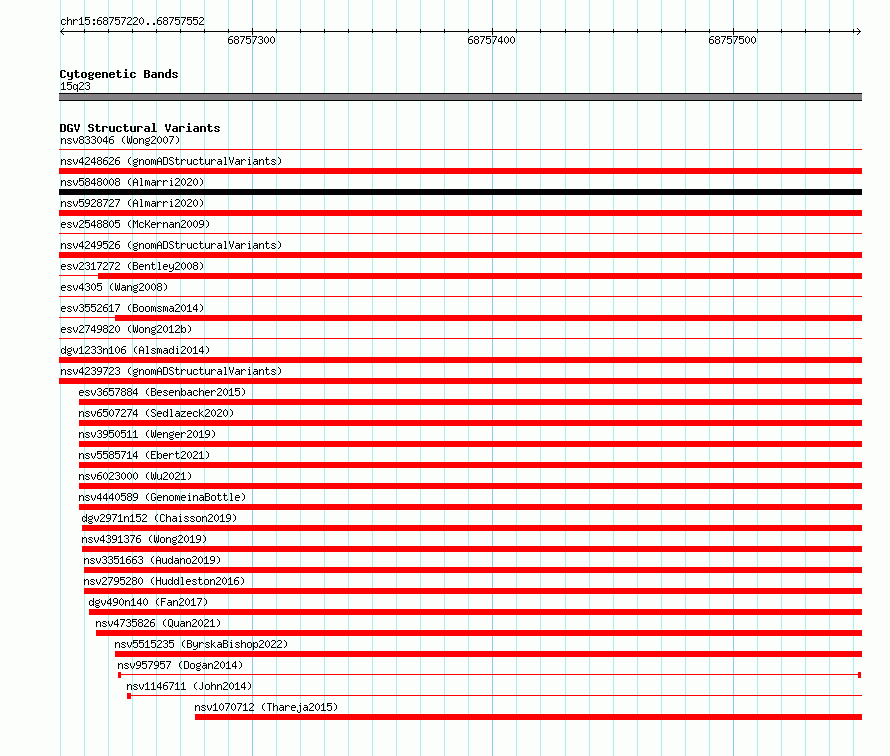The image size is (890, 756).
Task: Click the right arrow of the coordinate ruler
Action: 858,32
